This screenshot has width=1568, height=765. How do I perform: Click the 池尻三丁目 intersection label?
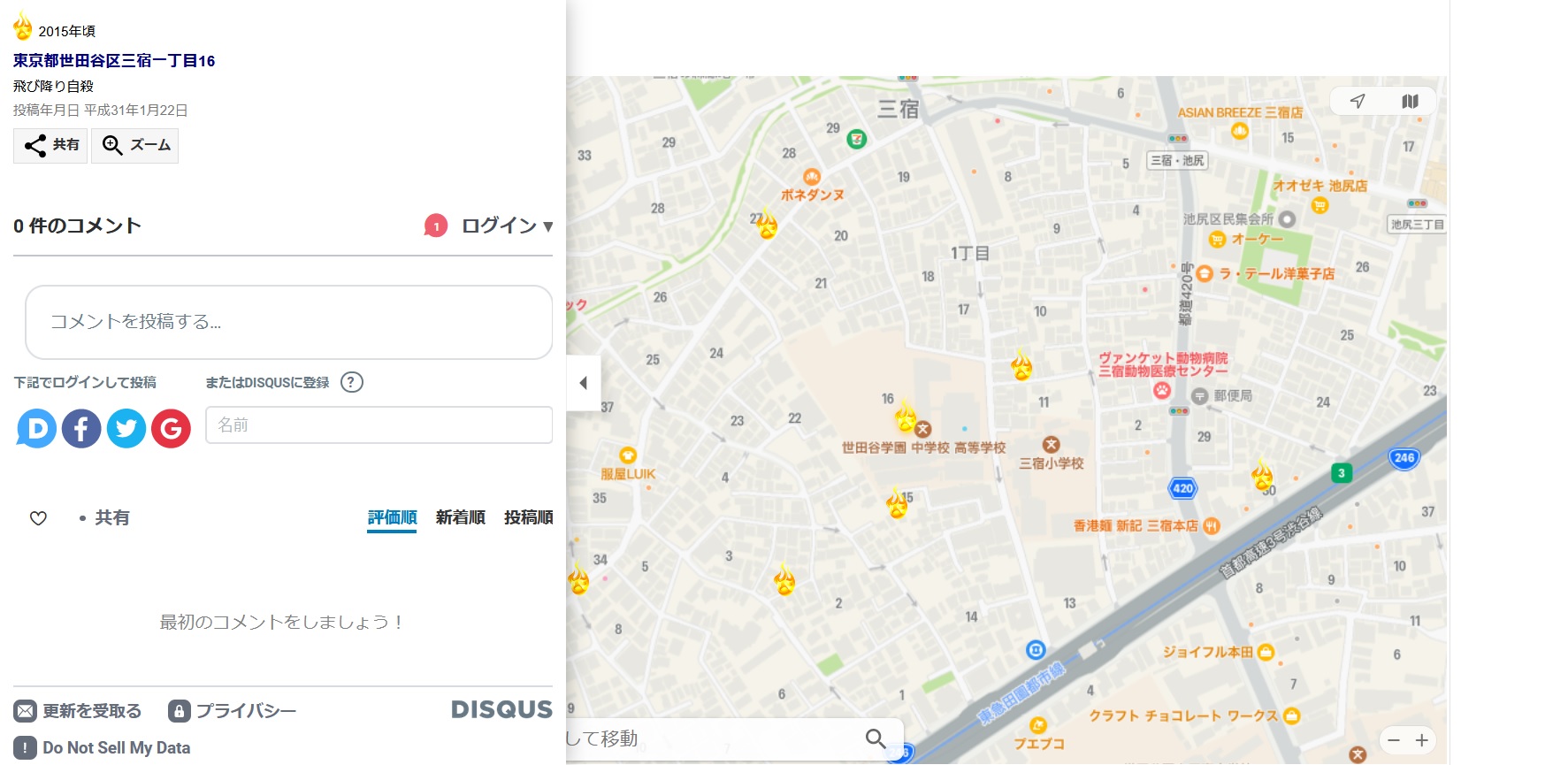pos(1417,225)
